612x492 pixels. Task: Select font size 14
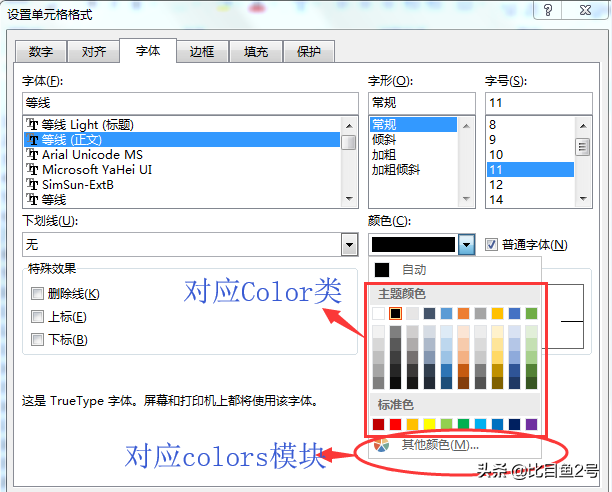[x=530, y=199]
